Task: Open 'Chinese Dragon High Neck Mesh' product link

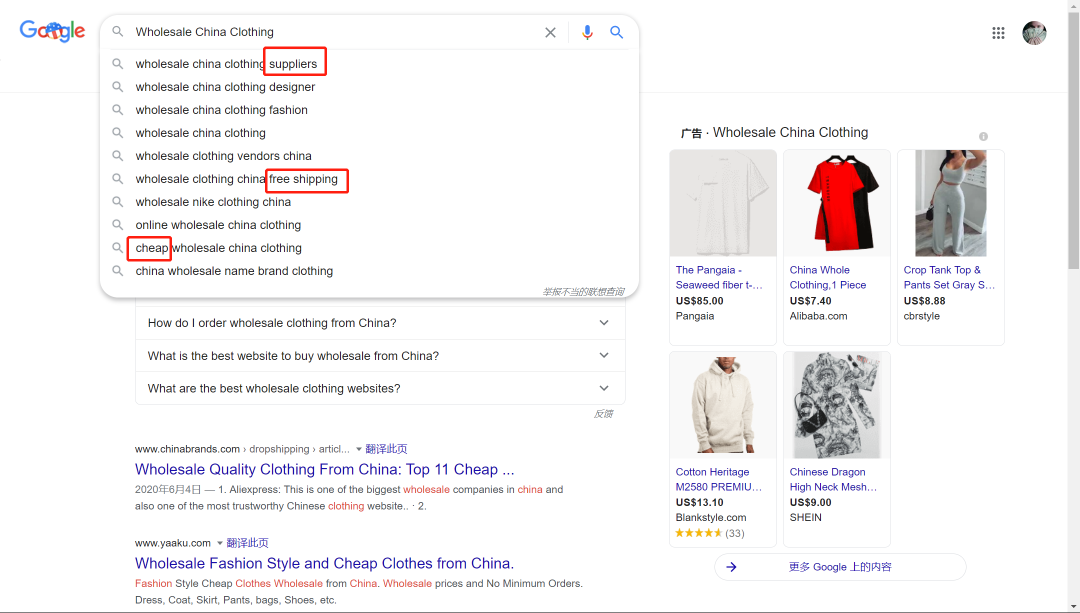Action: (x=833, y=479)
